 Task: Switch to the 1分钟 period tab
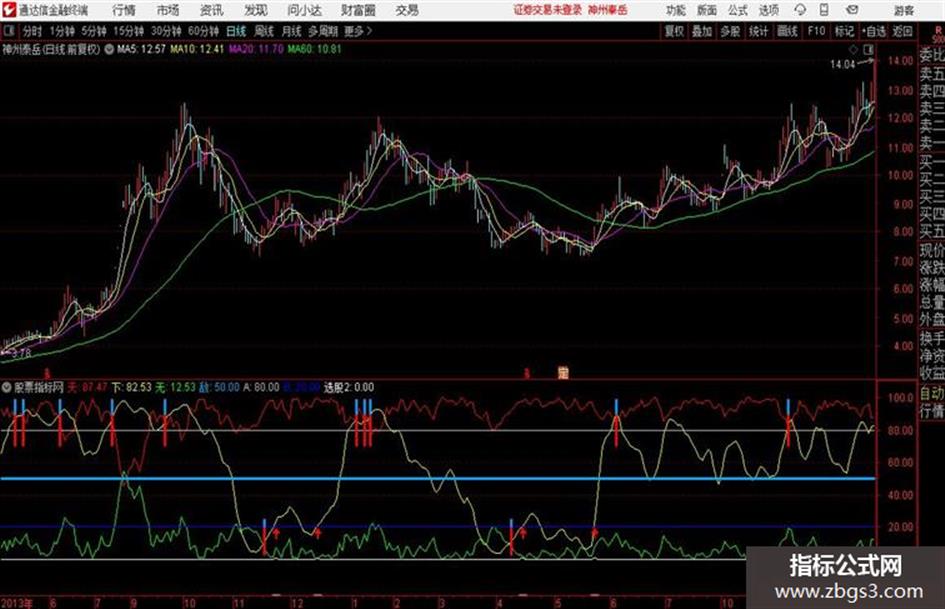point(61,31)
